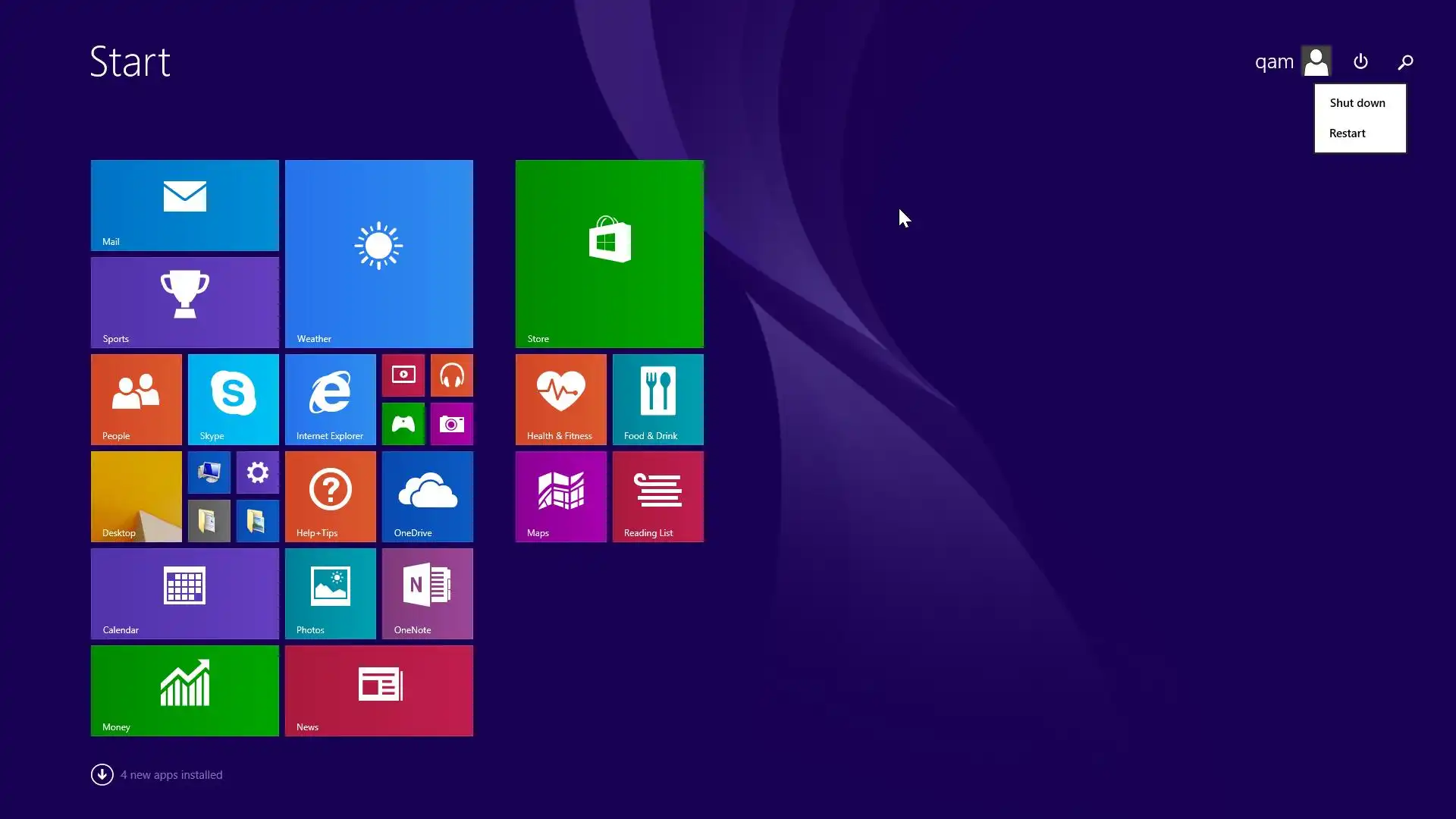The width and height of the screenshot is (1456, 819).
Task: Expand all apps with down arrow
Action: coord(102,774)
